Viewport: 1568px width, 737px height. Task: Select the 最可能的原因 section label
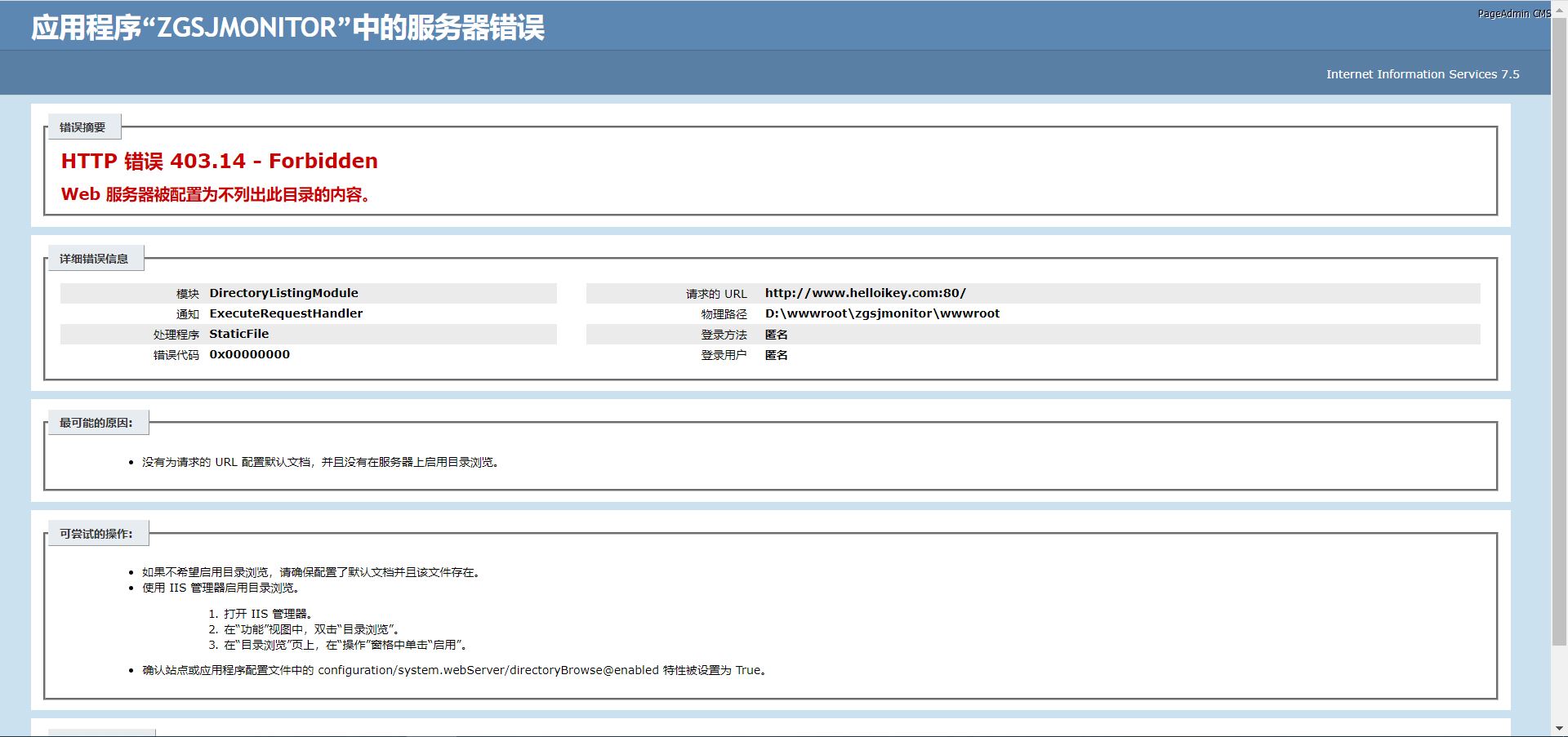pos(96,423)
